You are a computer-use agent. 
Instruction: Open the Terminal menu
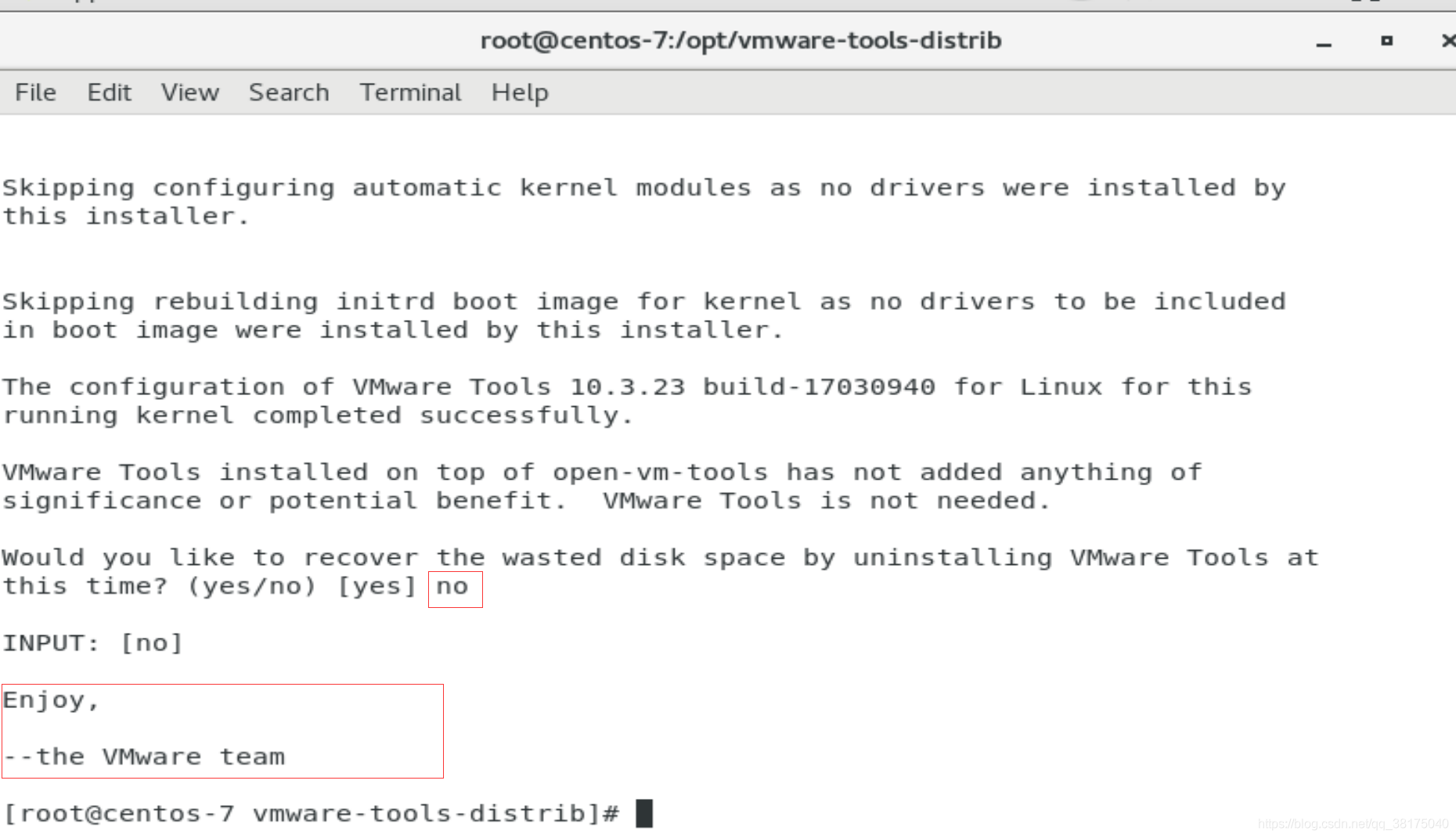pyautogui.click(x=410, y=92)
